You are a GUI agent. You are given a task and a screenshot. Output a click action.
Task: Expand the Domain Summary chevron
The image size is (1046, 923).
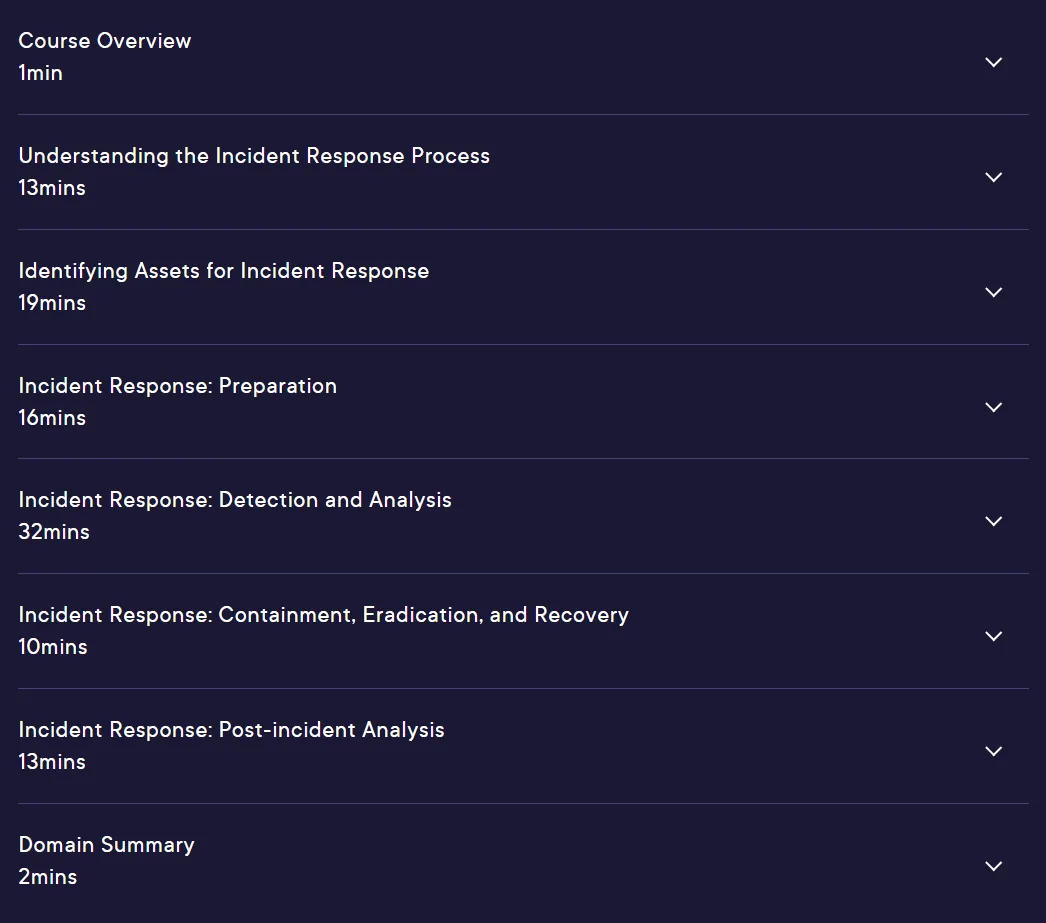(993, 866)
